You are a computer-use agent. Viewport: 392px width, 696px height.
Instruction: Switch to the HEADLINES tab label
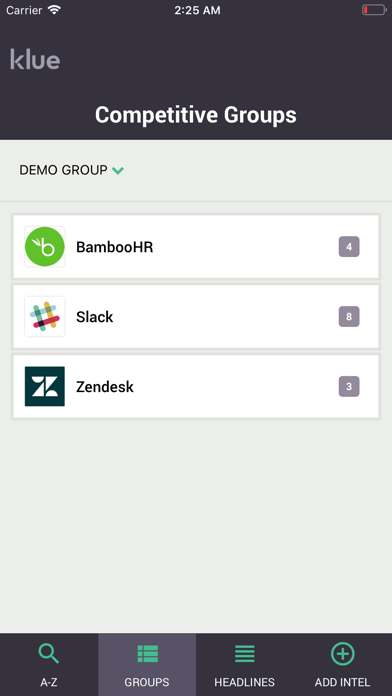pos(245,682)
